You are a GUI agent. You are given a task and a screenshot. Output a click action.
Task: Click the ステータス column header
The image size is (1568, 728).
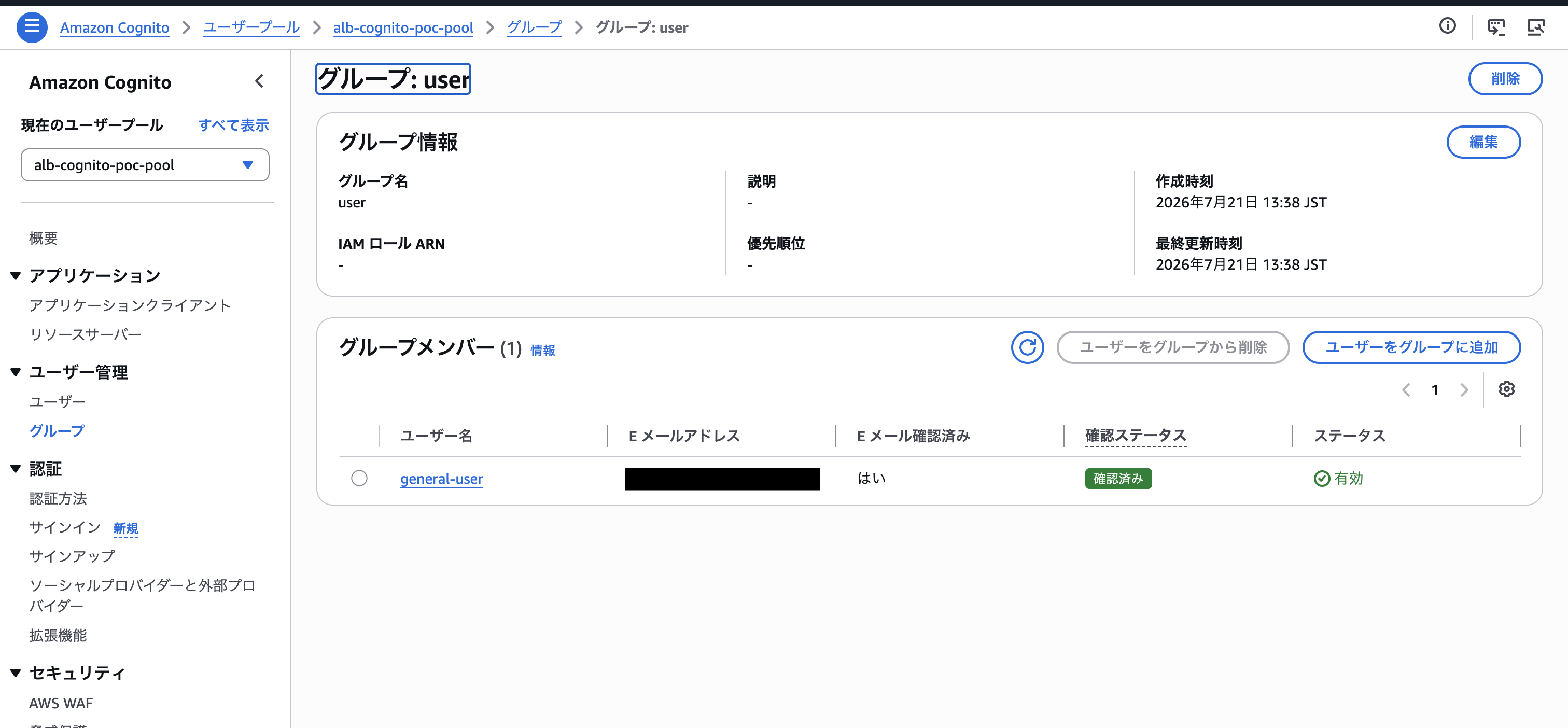point(1350,436)
